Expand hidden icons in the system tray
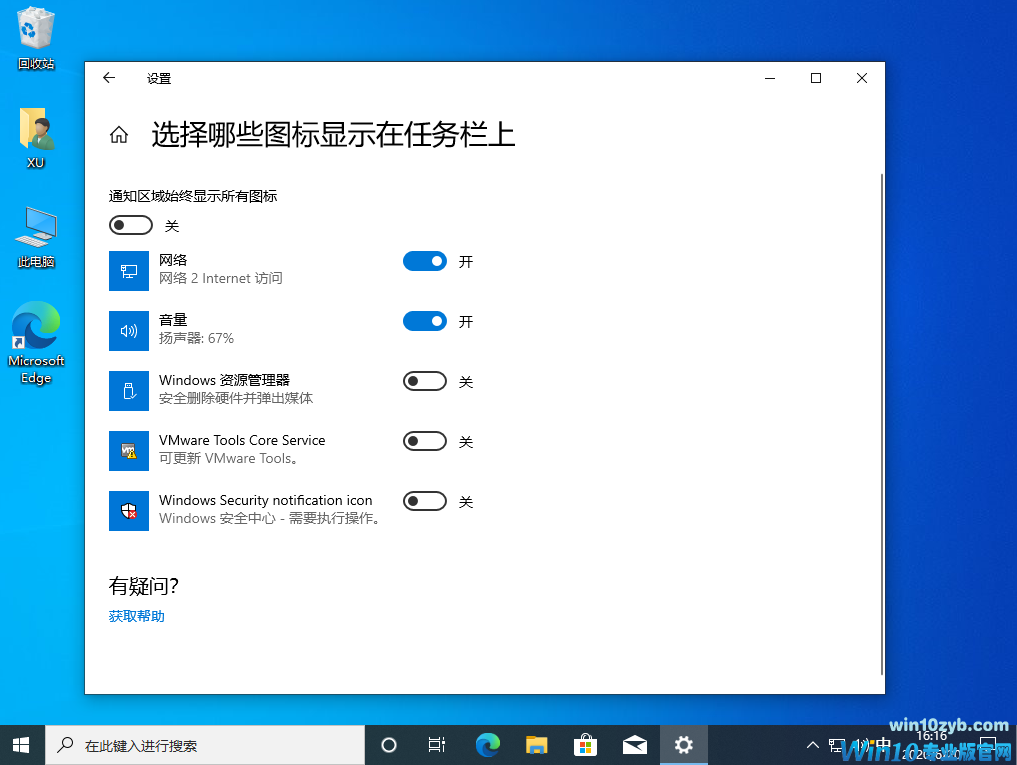 tap(812, 744)
